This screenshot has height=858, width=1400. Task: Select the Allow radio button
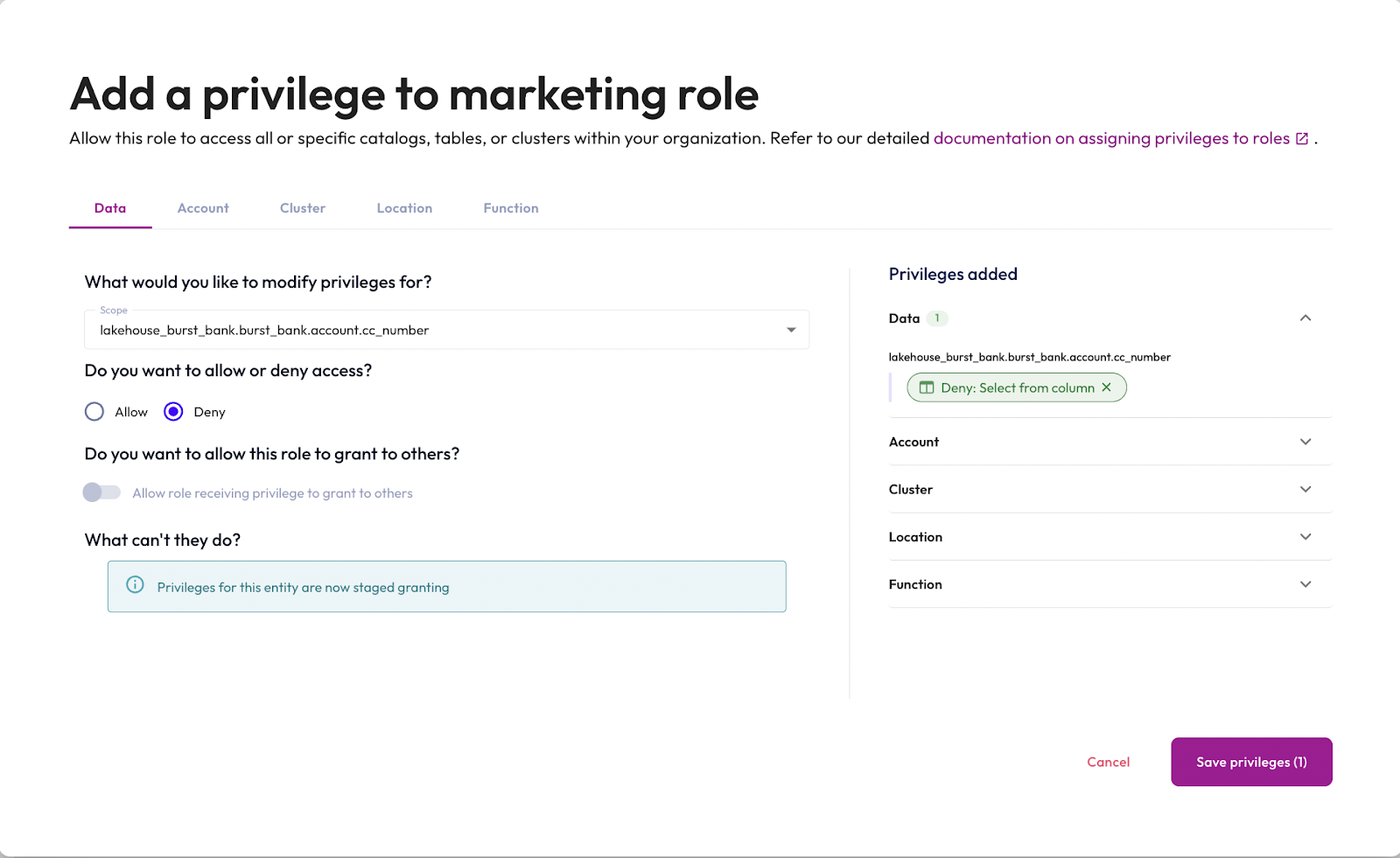(x=94, y=412)
